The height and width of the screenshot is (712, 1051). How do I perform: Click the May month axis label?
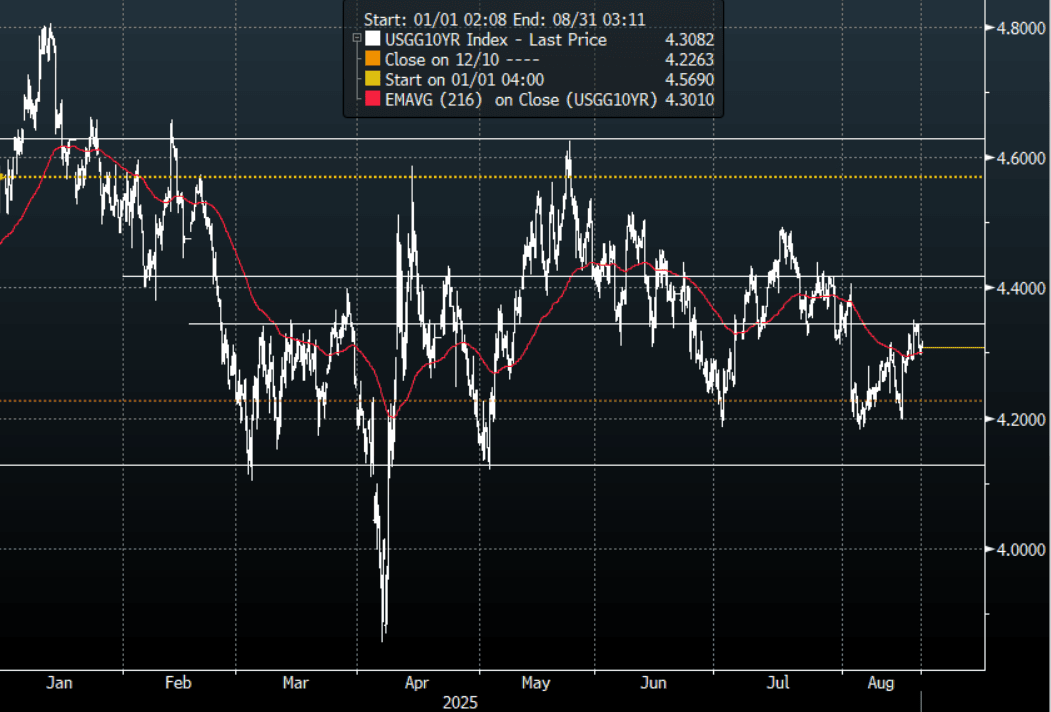pyautogui.click(x=536, y=683)
